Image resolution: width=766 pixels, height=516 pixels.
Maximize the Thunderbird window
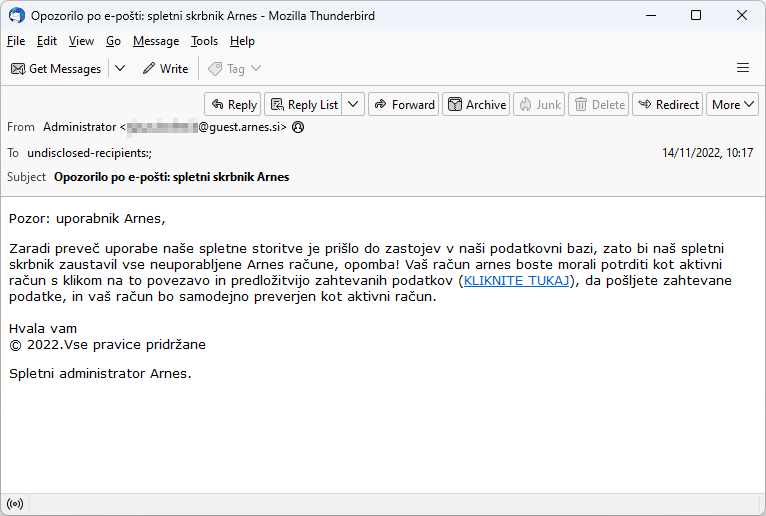coord(696,16)
